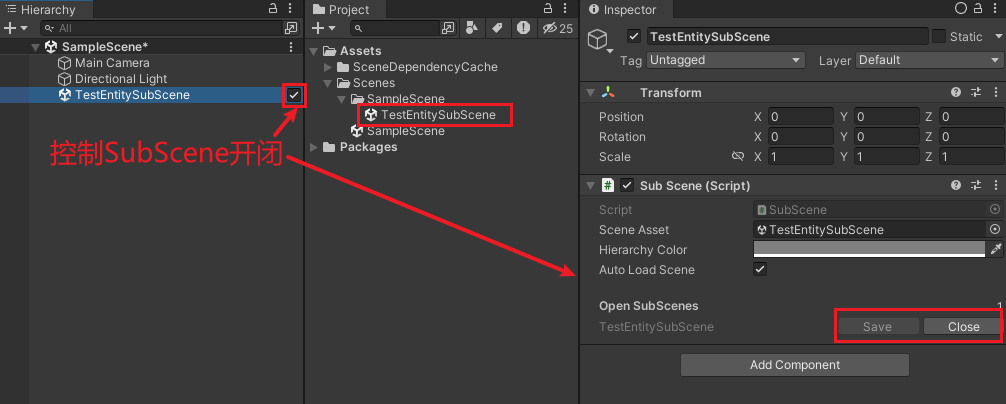1006x404 pixels.
Task: Open the Hierarchy search window icon
Action: pyautogui.click(x=291, y=28)
